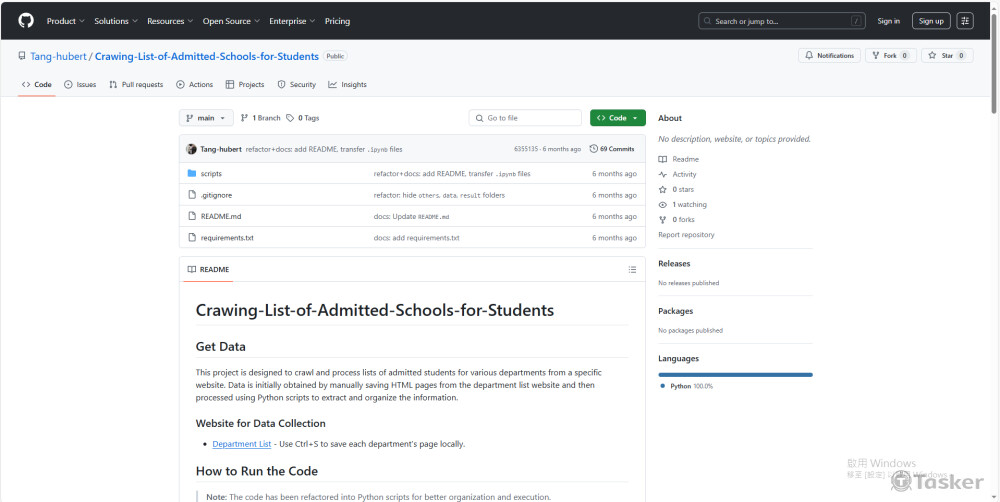Open the Insights tab
Viewport: 1000px width, 502px height.
click(347, 85)
